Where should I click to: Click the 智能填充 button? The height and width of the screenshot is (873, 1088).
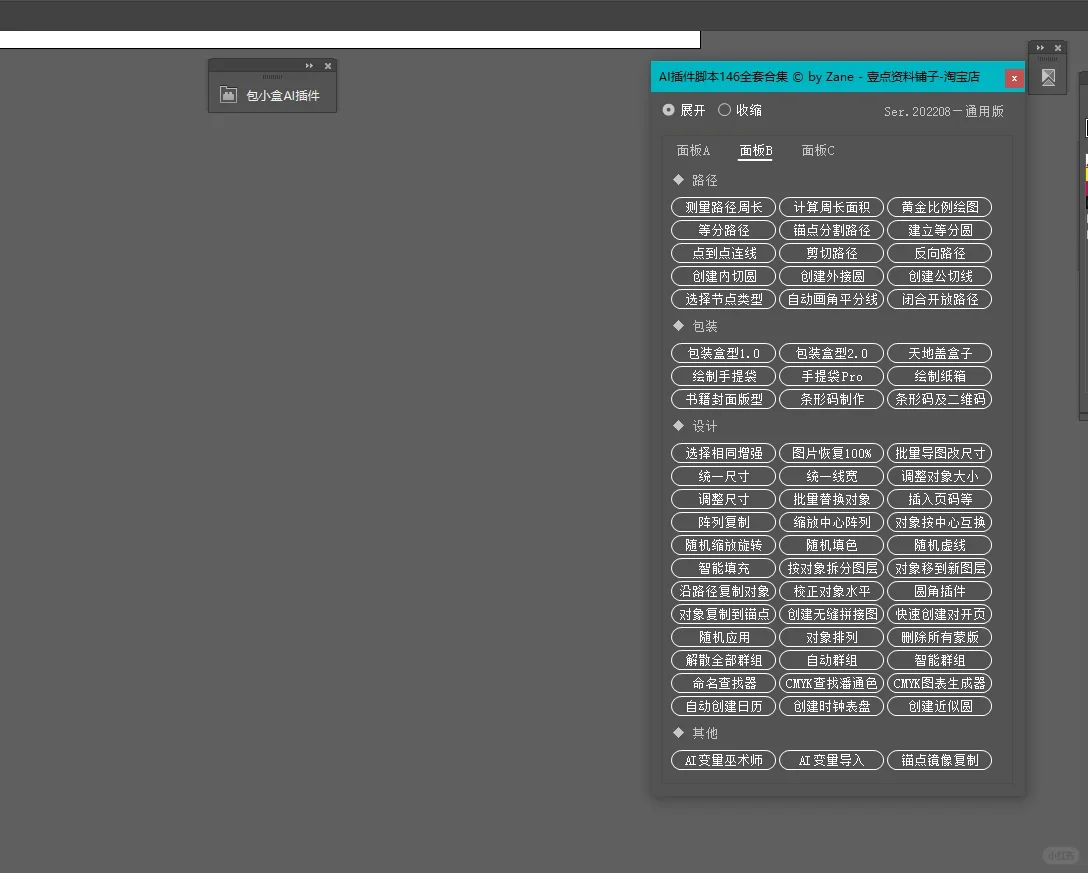pos(724,567)
